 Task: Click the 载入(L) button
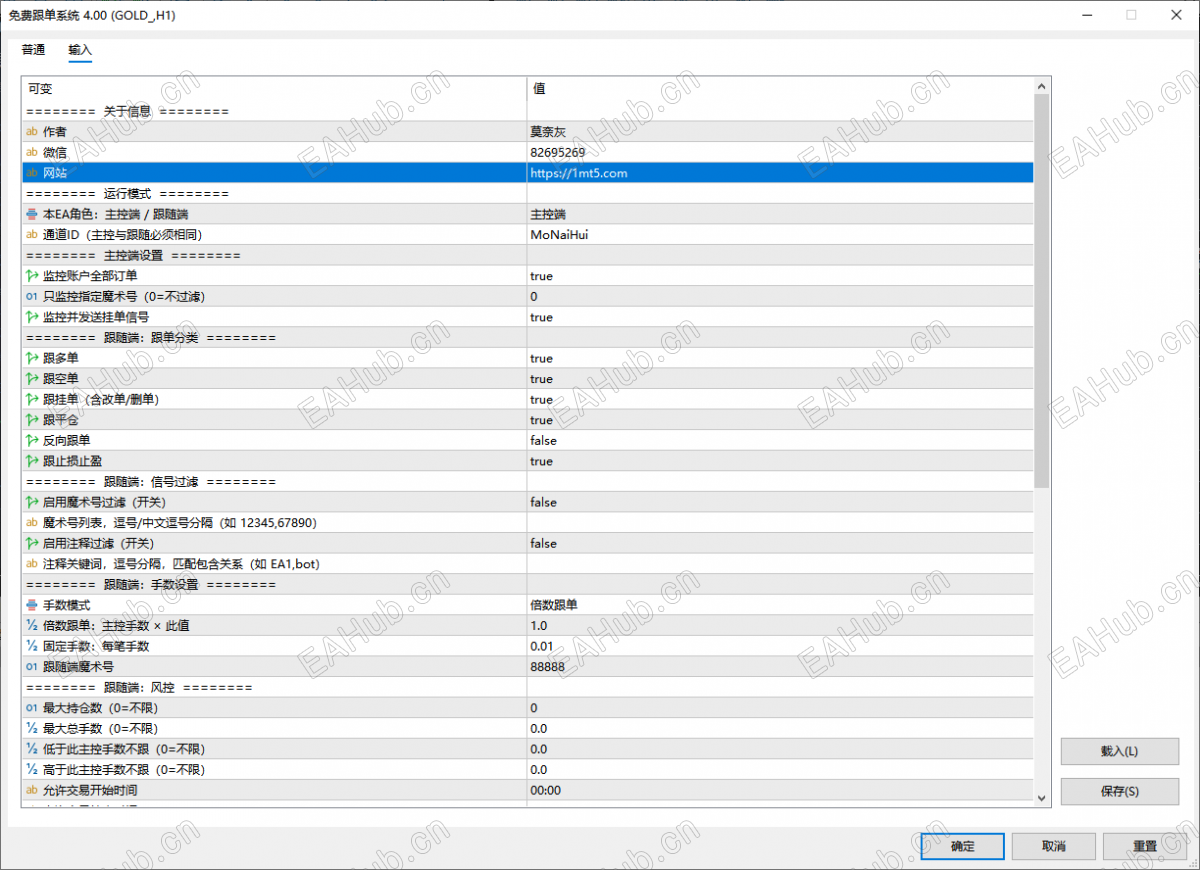(x=1120, y=751)
